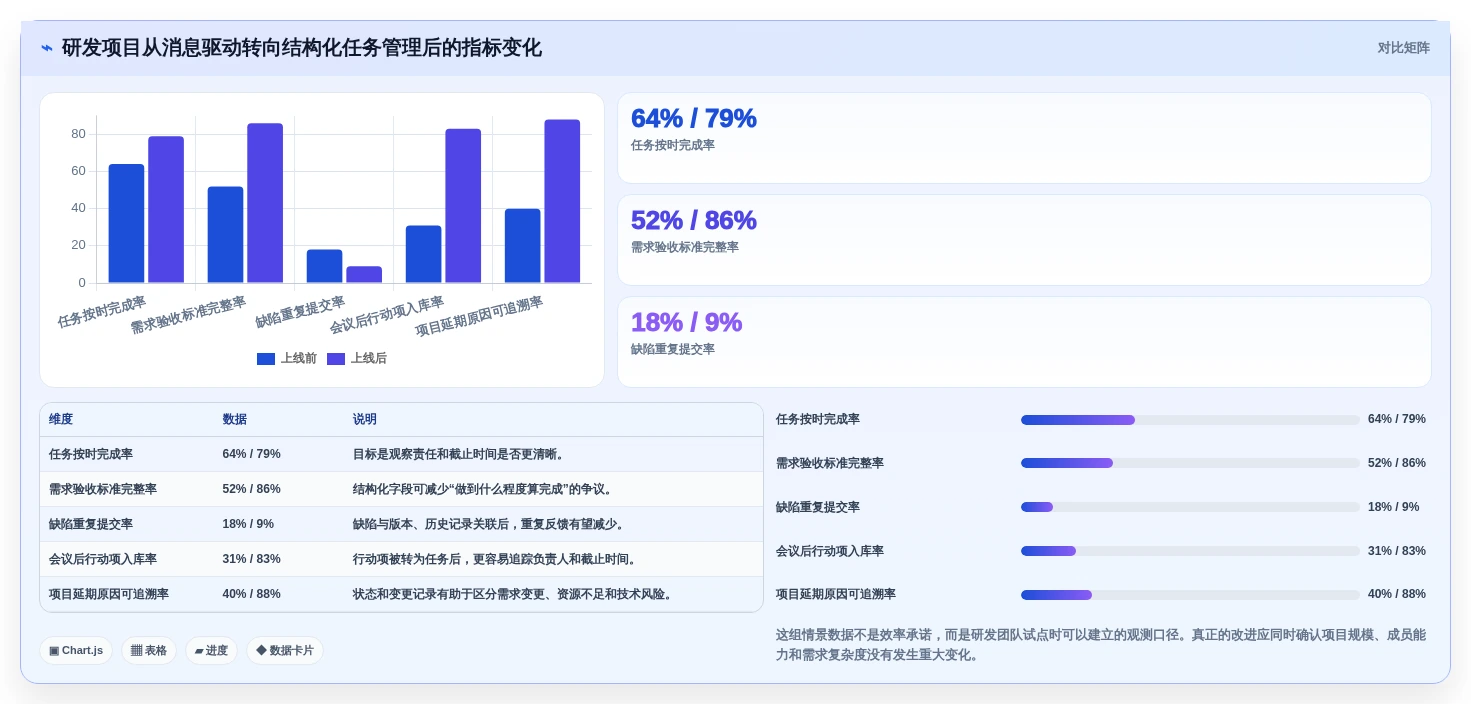Image resolution: width=1471 pixels, height=704 pixels.
Task: Select the 52% / 86% stat card
Action: [x=1024, y=240]
